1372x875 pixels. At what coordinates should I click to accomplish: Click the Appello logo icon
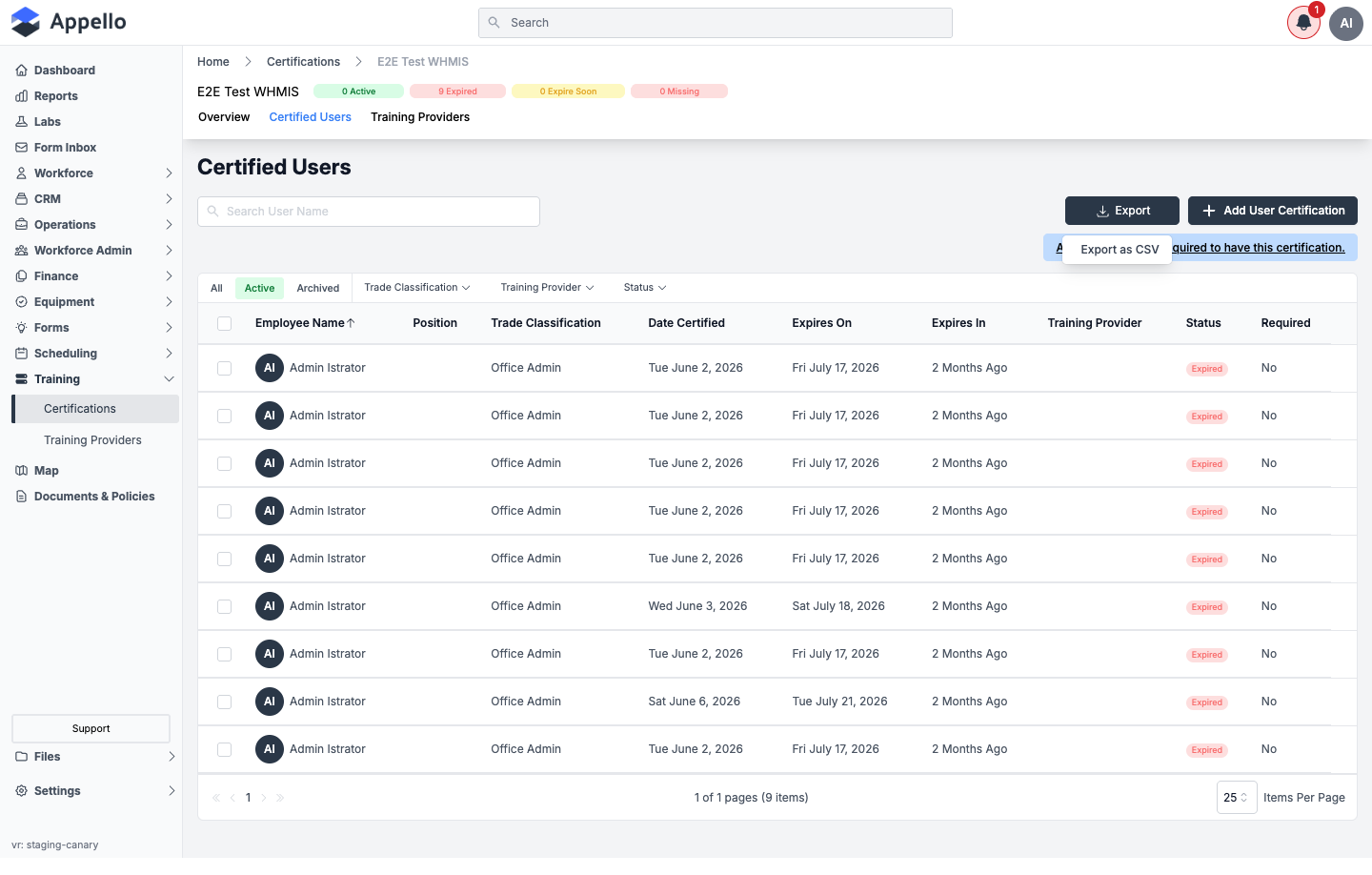[26, 22]
